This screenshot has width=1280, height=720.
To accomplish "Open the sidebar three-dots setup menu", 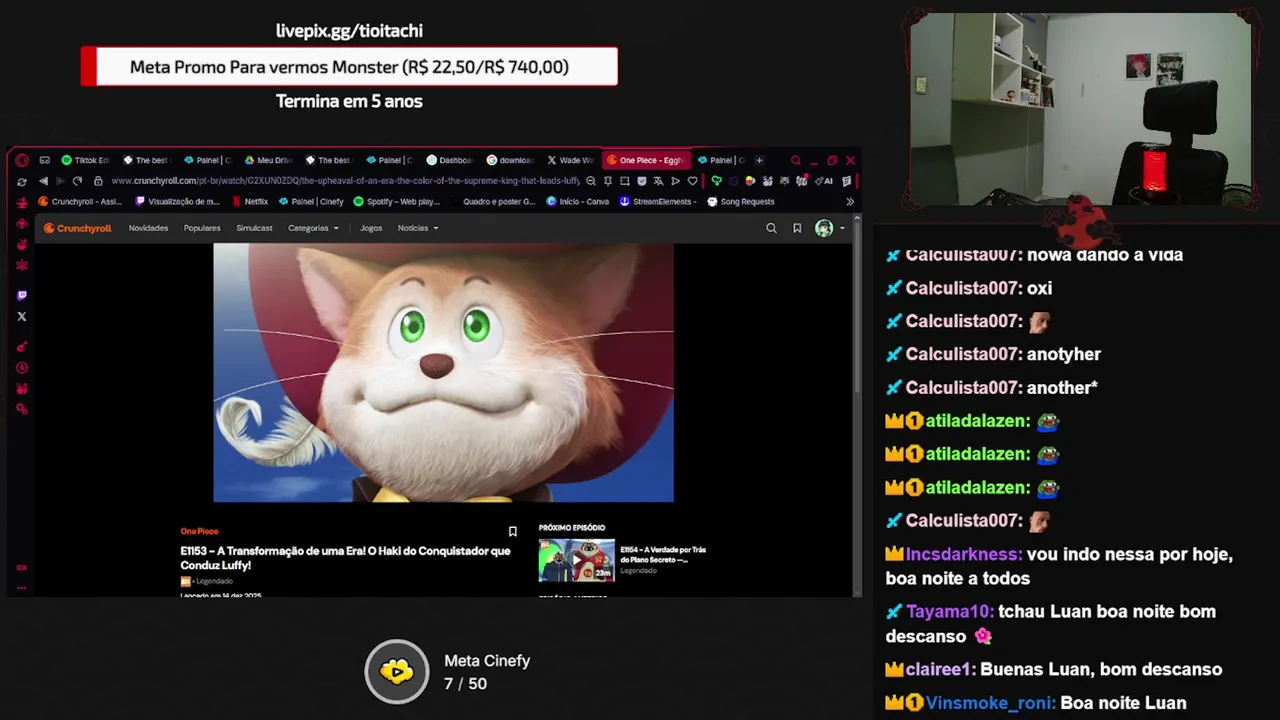I will pos(22,588).
